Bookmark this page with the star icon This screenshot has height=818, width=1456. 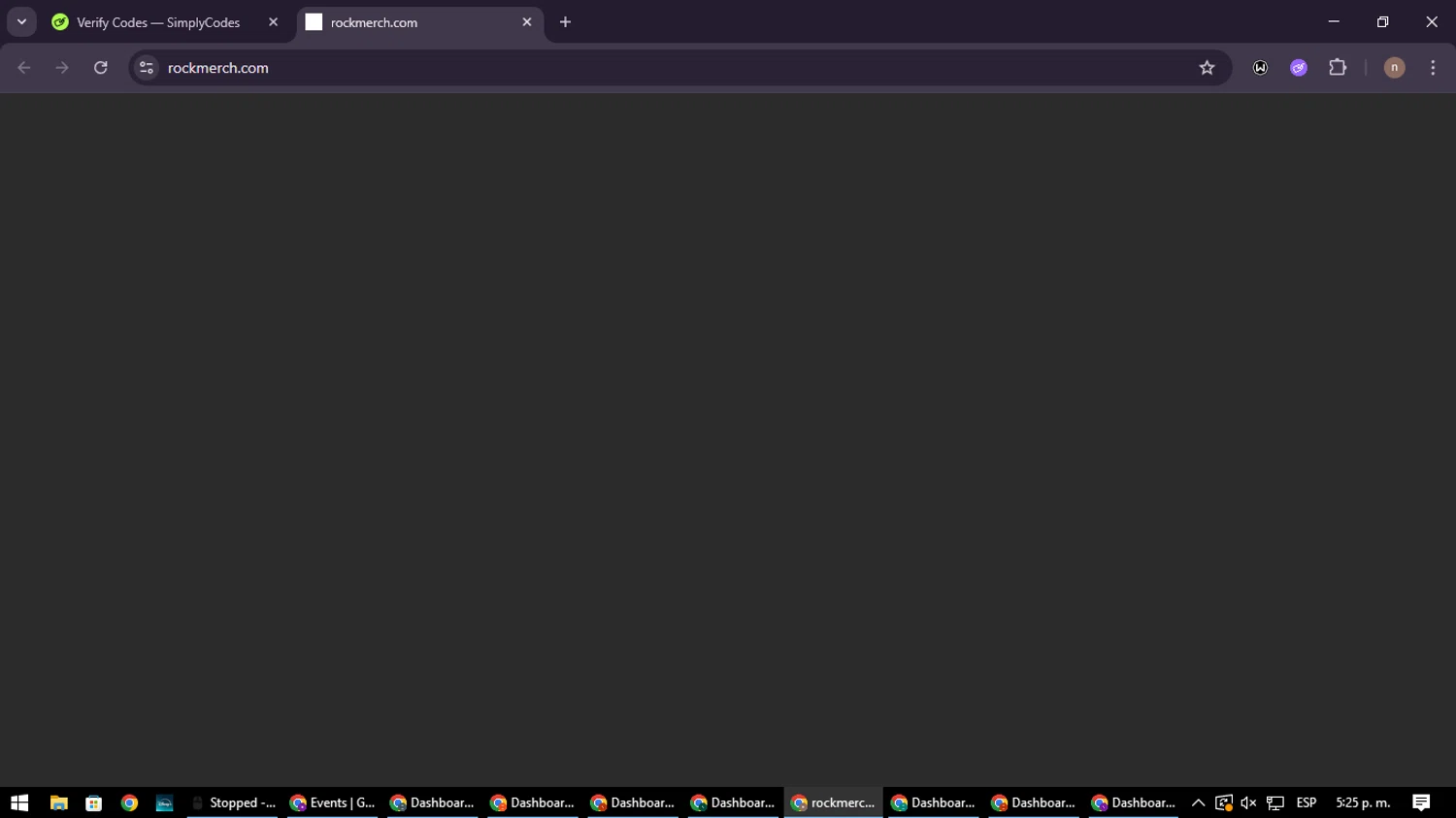pos(1207,68)
